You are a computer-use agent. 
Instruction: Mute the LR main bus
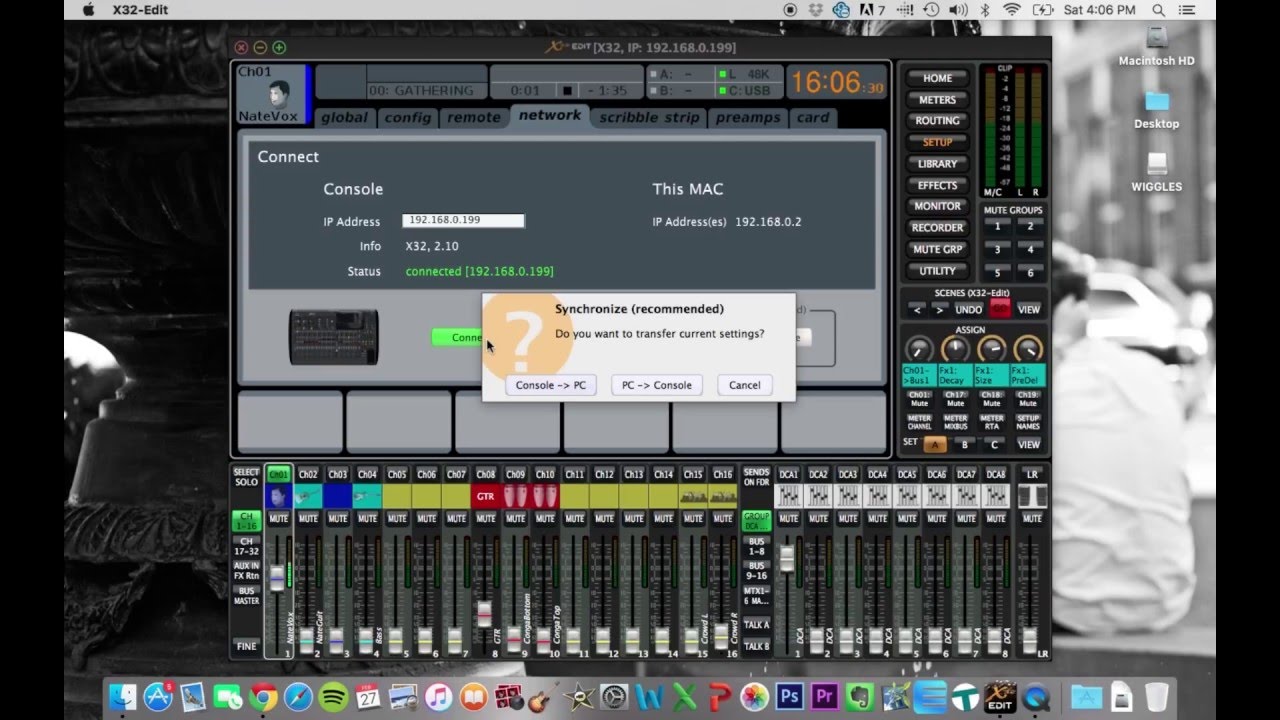(1032, 519)
